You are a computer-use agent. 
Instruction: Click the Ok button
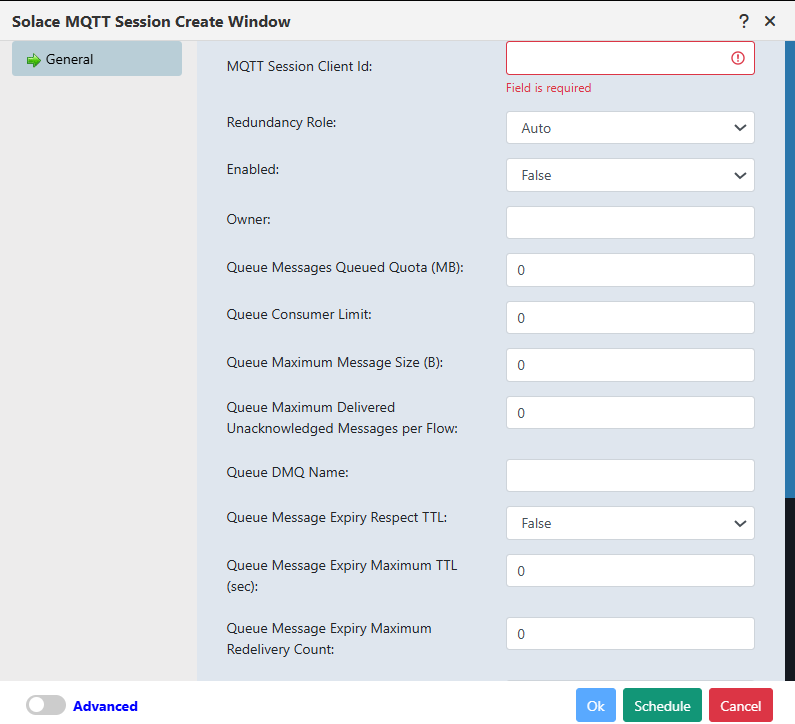pos(596,705)
